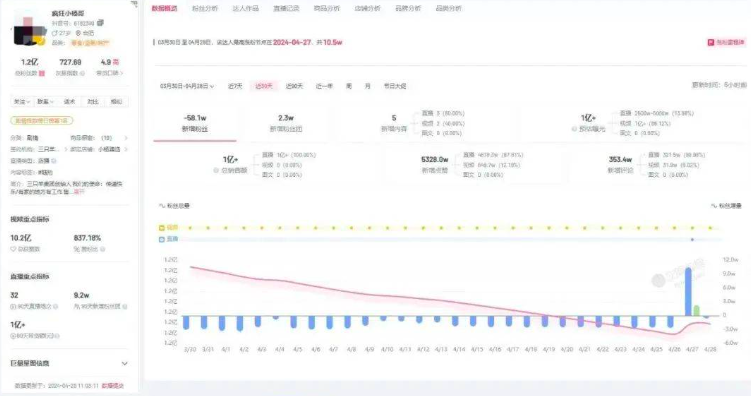Switch to the 店铺分析 tab

click(x=367, y=9)
